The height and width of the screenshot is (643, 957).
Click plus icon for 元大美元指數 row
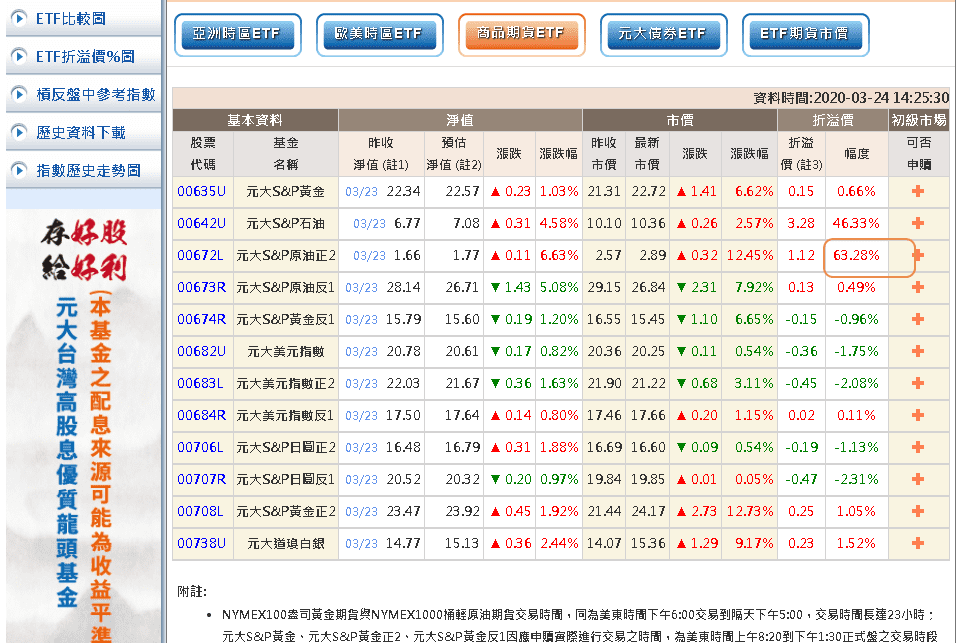pos(917,351)
